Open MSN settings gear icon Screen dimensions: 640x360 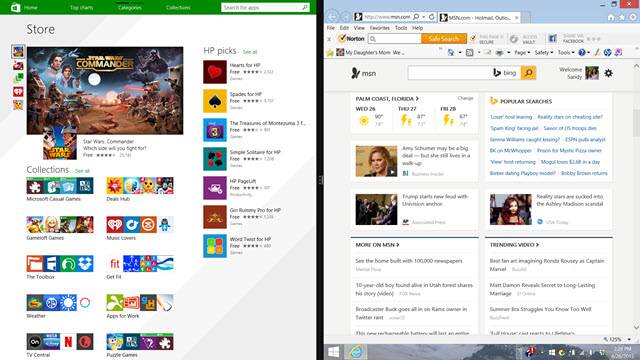[x=608, y=73]
